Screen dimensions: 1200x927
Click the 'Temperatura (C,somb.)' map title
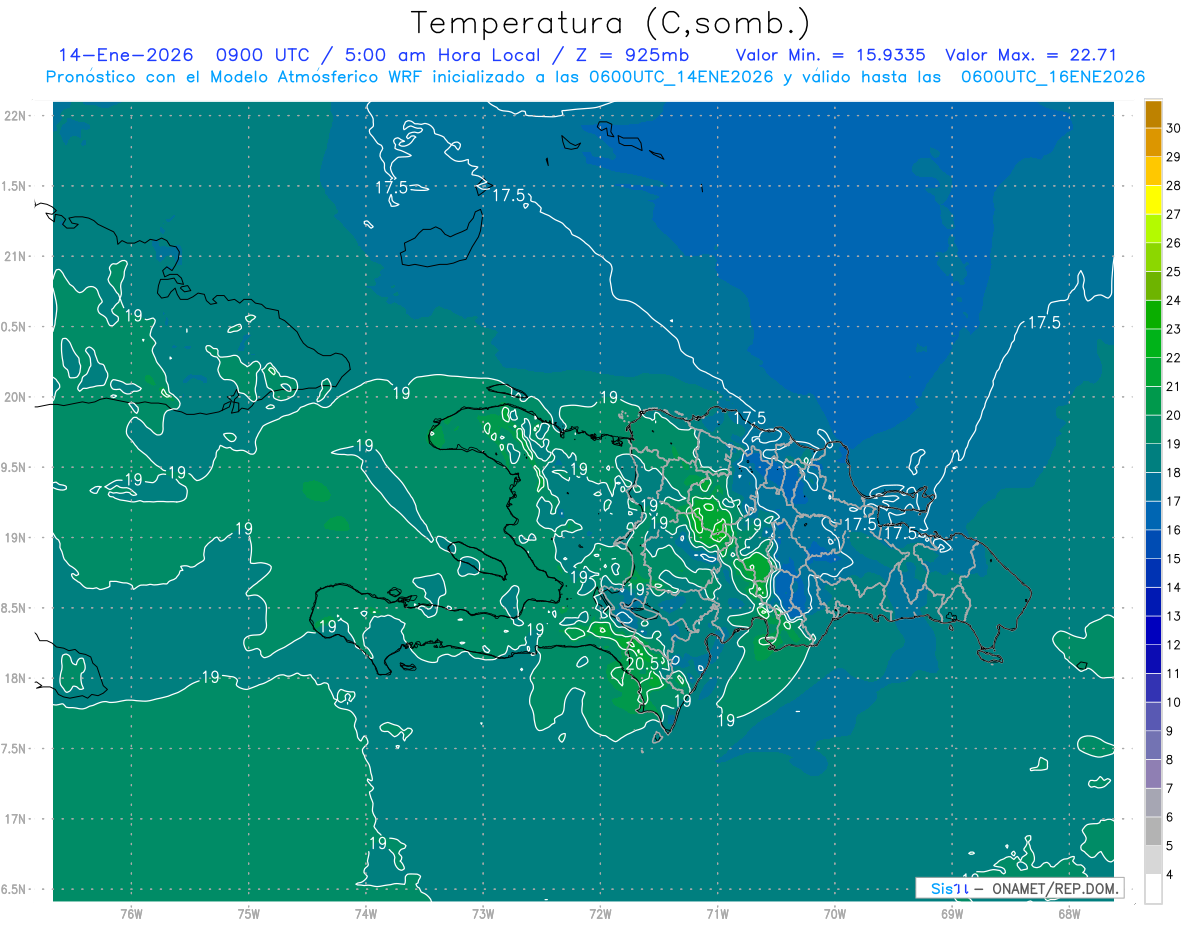click(611, 23)
